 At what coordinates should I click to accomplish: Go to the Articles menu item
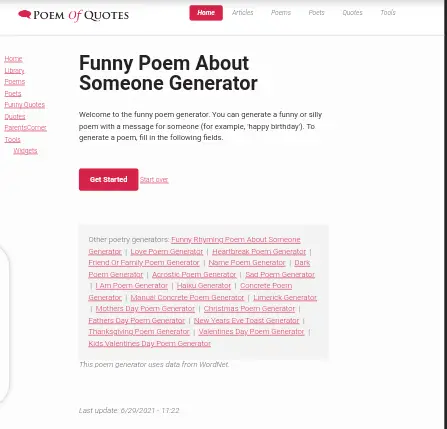pyautogui.click(x=243, y=13)
